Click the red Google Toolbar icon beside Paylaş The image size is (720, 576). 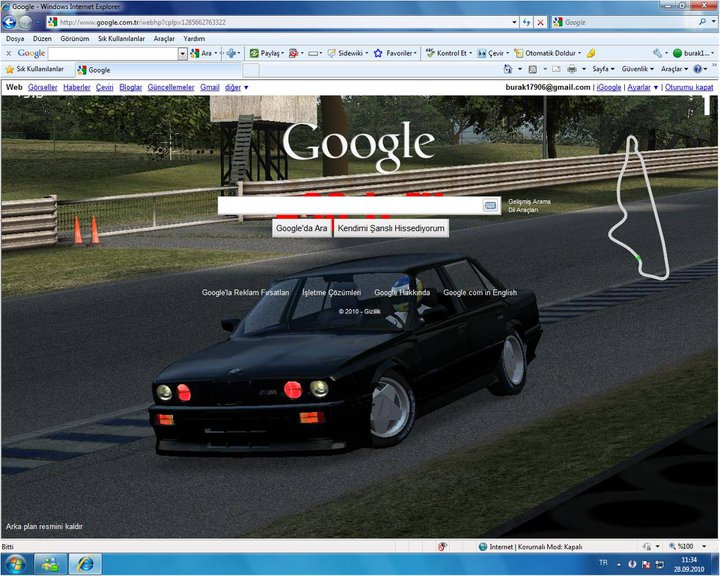click(293, 53)
